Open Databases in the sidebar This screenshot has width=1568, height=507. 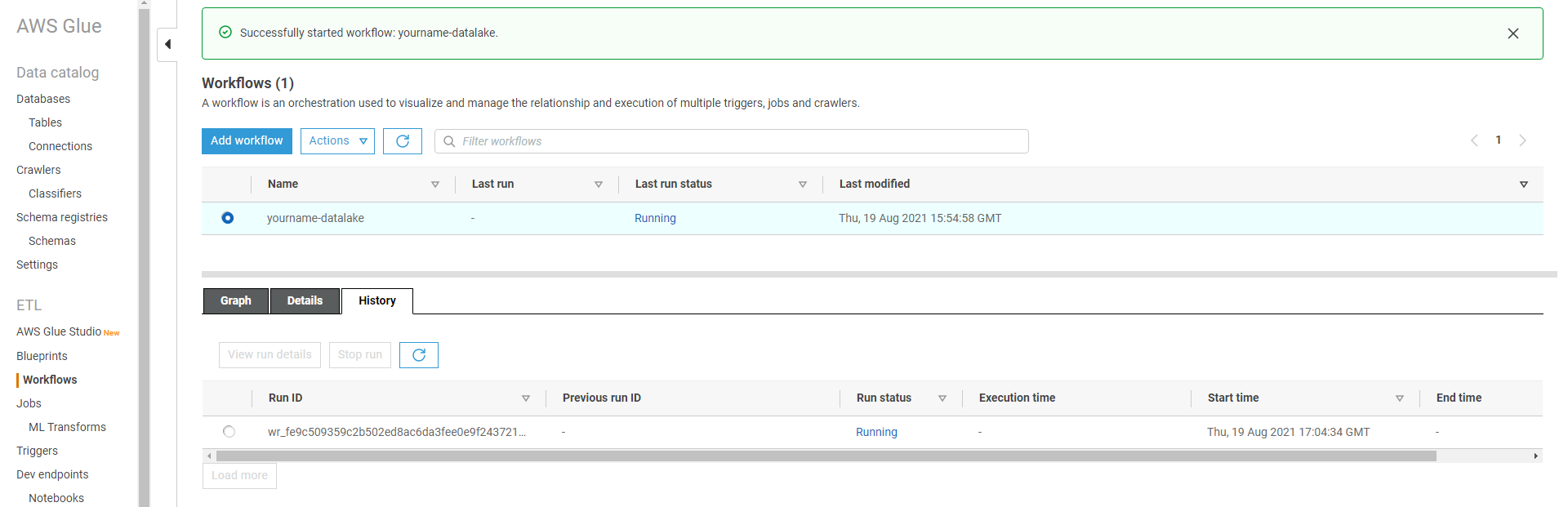tap(43, 99)
